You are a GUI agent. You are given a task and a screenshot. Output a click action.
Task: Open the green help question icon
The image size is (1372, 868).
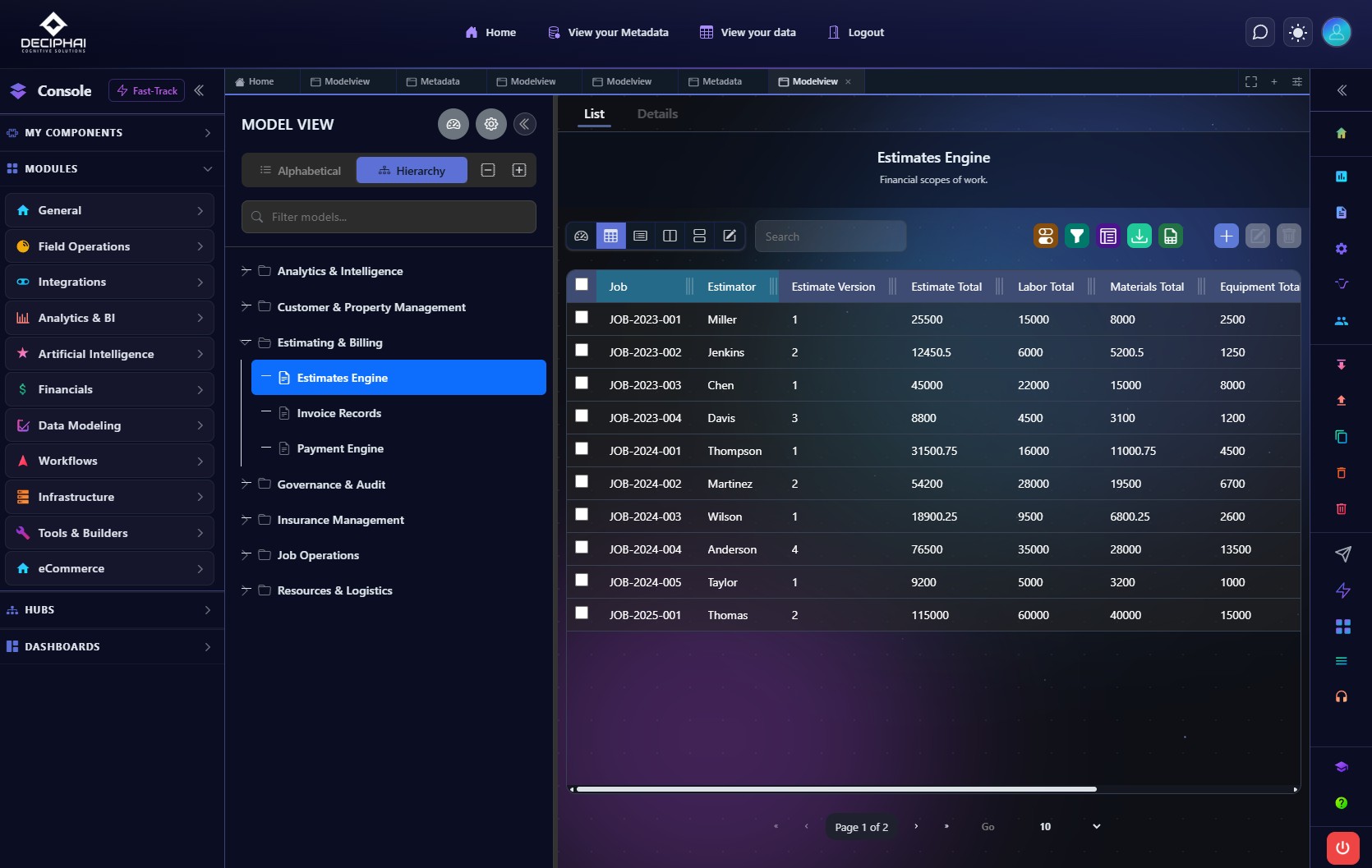(x=1342, y=803)
